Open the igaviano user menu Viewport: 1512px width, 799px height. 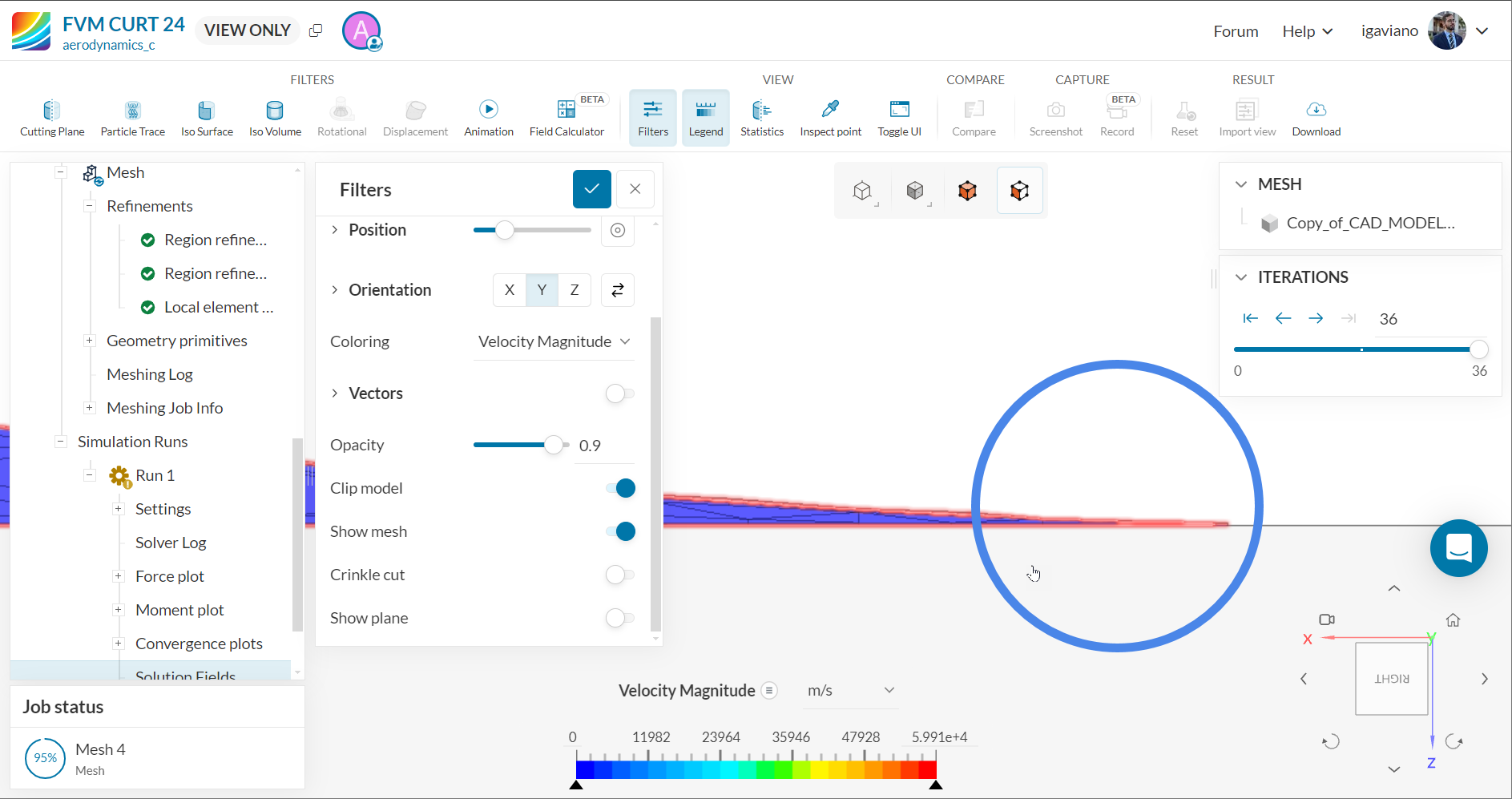1425,30
